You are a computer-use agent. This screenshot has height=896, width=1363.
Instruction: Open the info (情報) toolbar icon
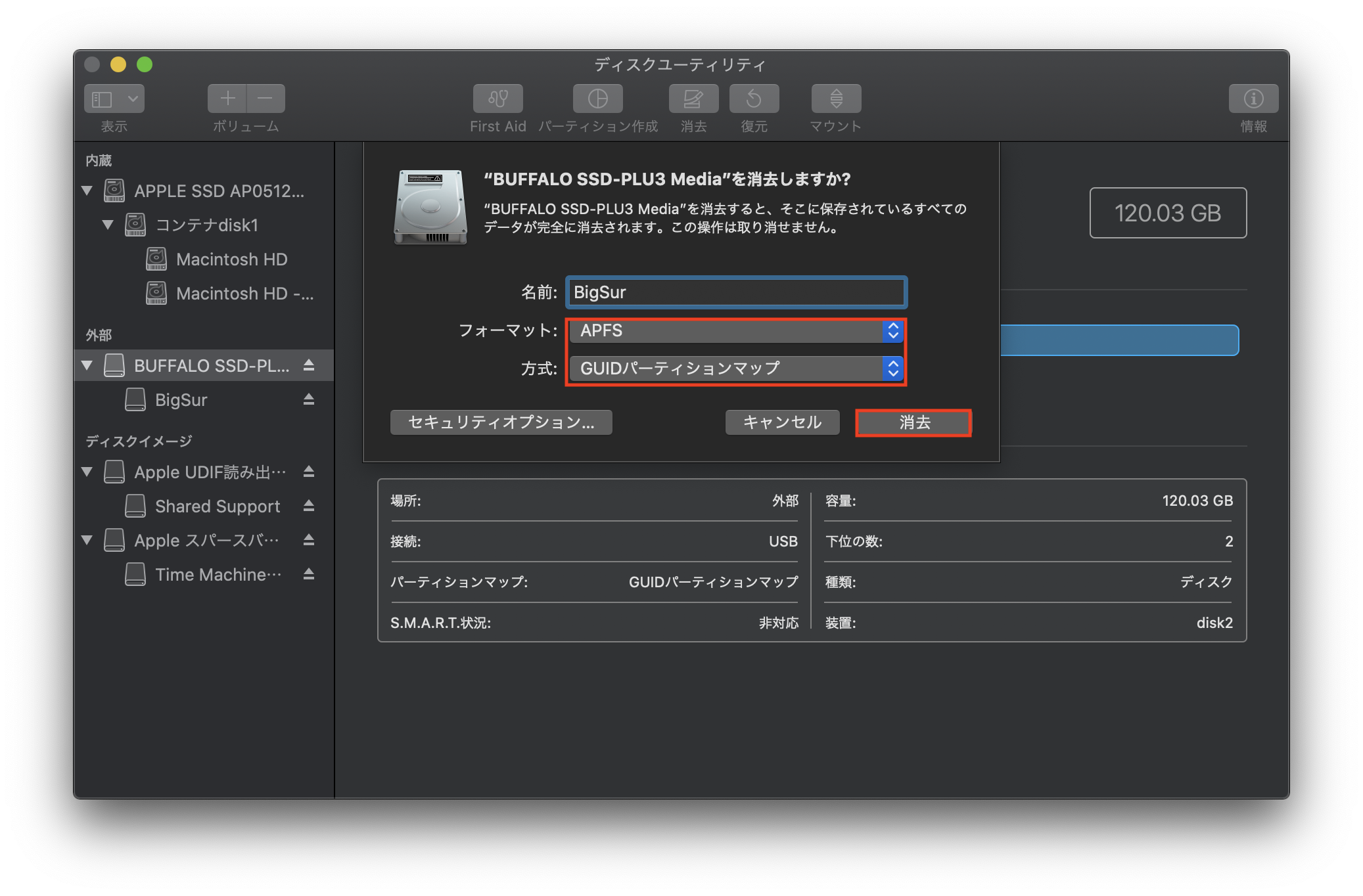point(1253,99)
